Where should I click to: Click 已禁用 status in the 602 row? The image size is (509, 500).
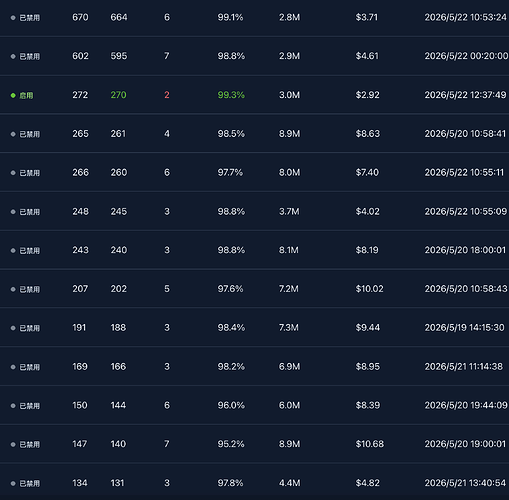click(25, 56)
